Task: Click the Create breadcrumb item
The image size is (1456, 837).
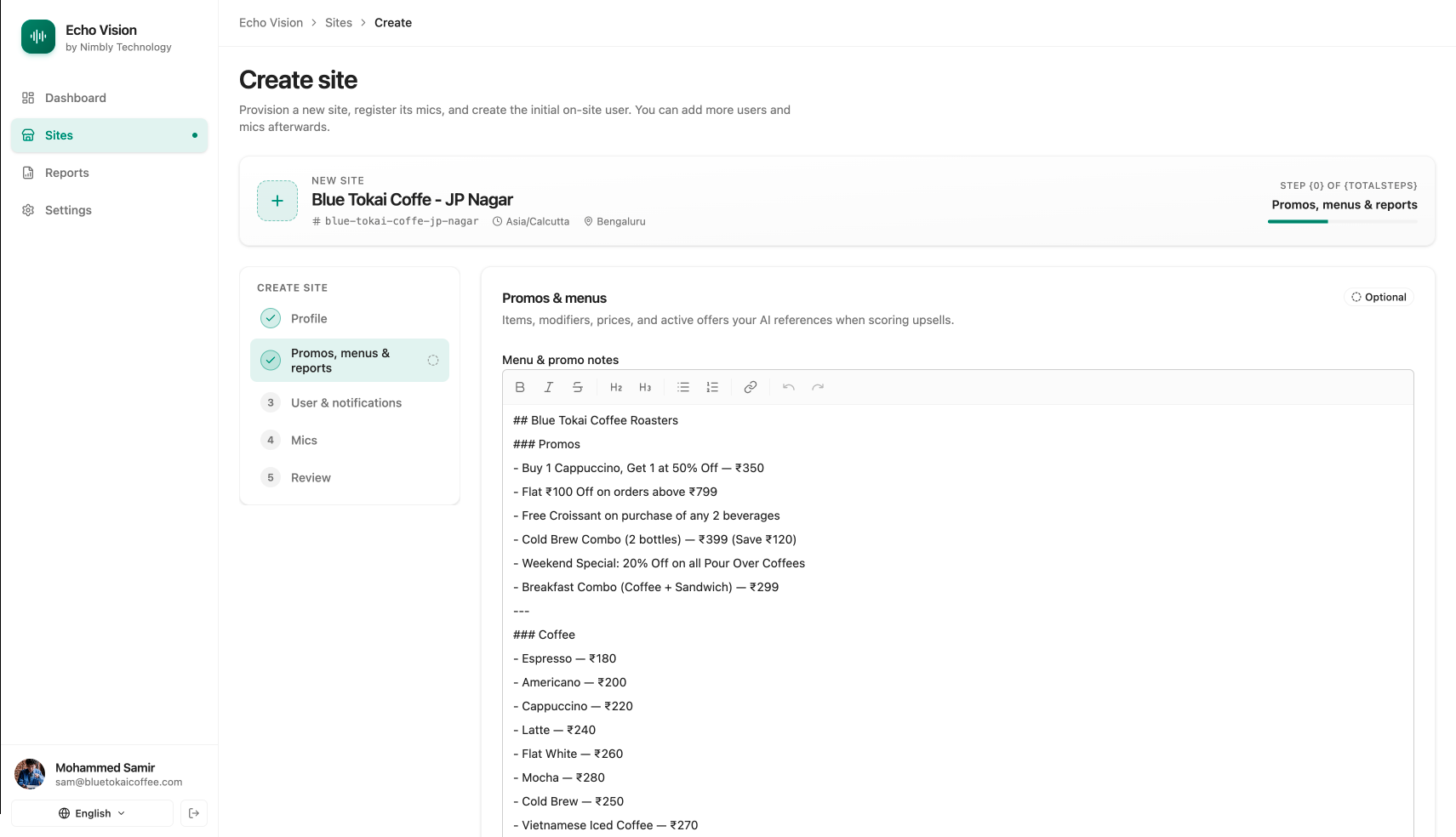Action: [x=393, y=23]
